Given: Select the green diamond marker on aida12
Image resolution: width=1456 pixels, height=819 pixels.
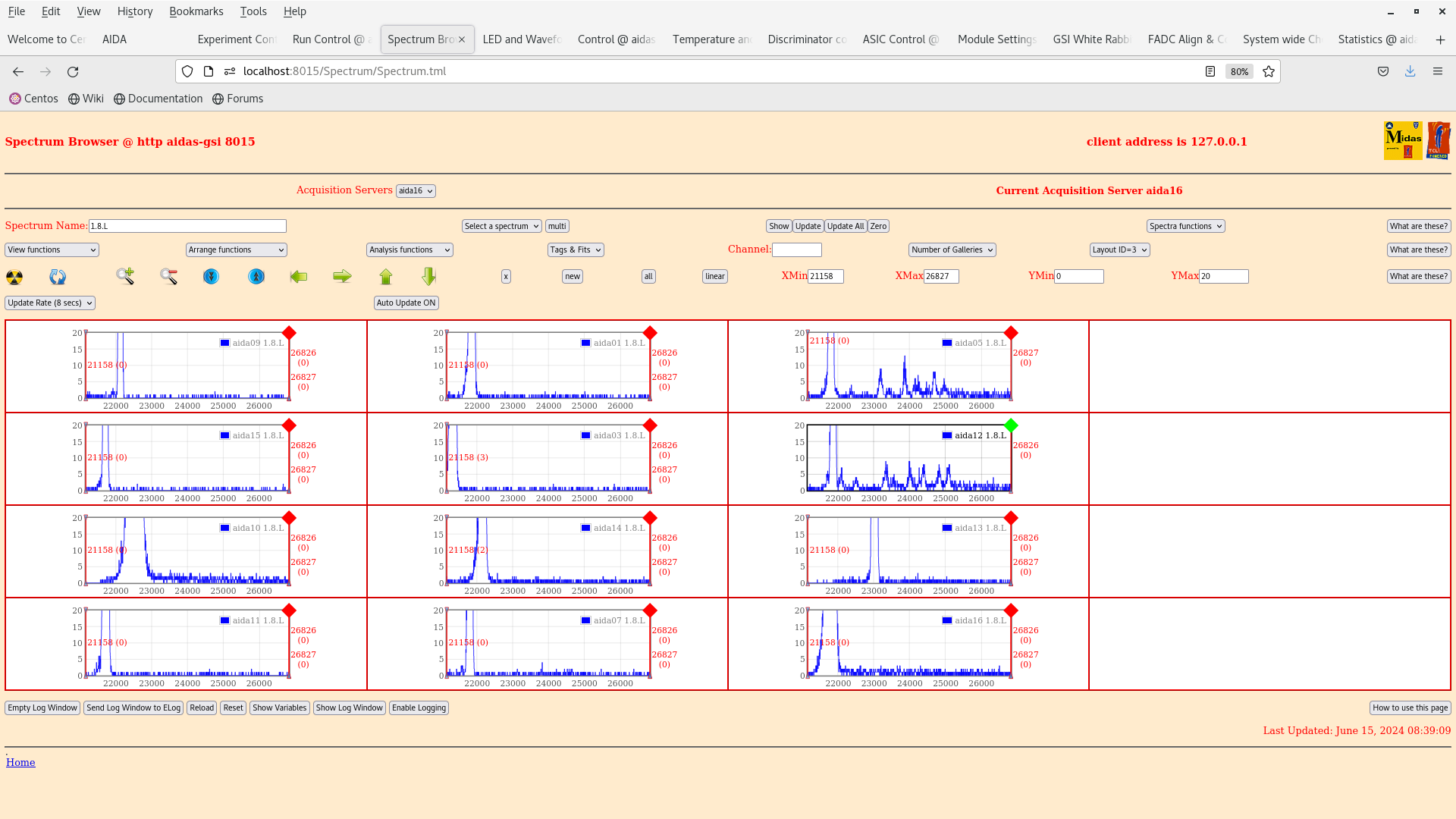Looking at the screenshot, I should [x=1011, y=425].
